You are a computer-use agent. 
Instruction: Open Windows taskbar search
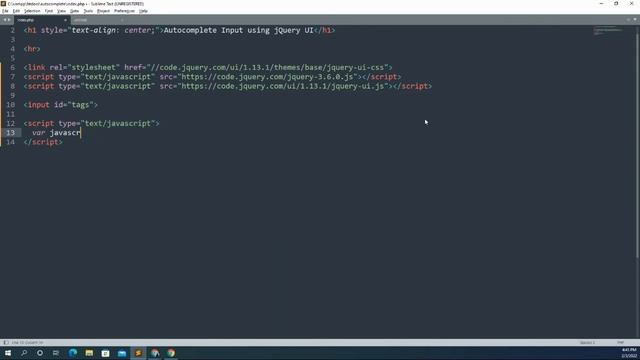(24, 353)
